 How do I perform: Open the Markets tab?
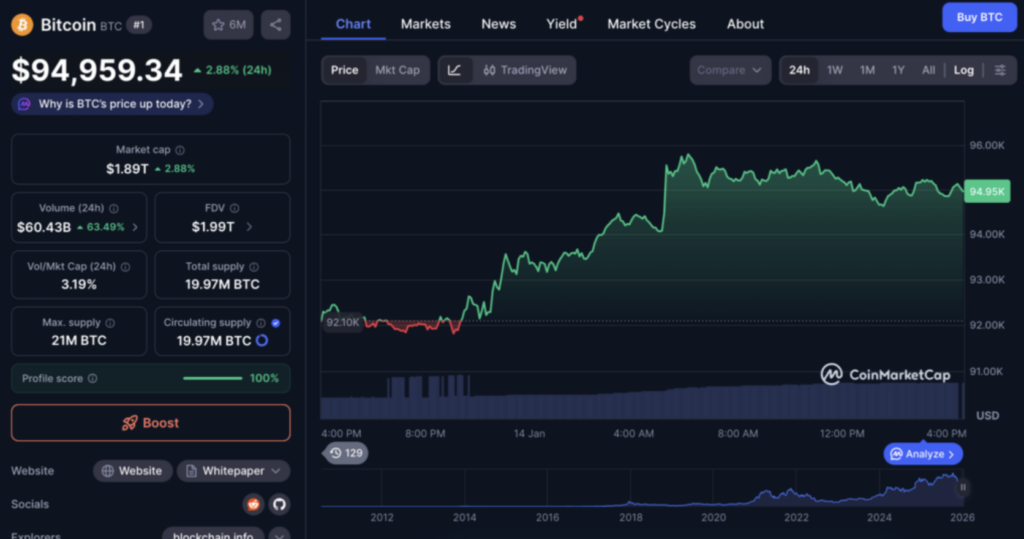[x=425, y=24]
